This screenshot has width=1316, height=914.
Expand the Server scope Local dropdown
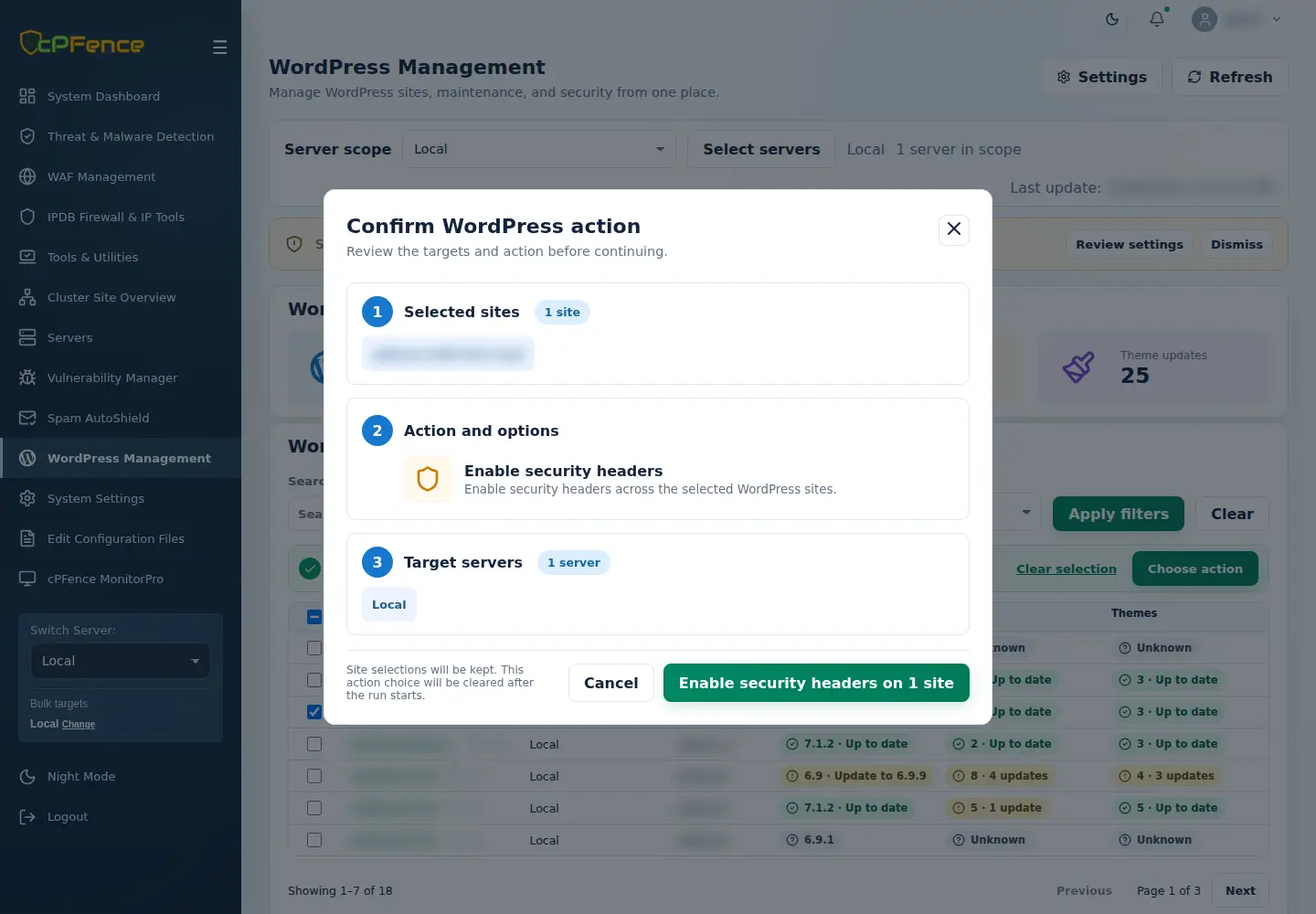pyautogui.click(x=539, y=149)
